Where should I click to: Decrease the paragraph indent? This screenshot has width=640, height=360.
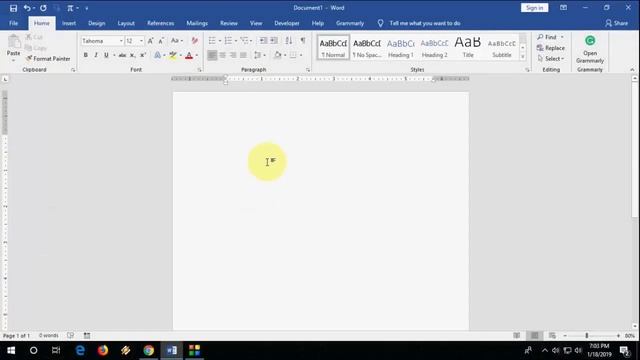[263, 40]
